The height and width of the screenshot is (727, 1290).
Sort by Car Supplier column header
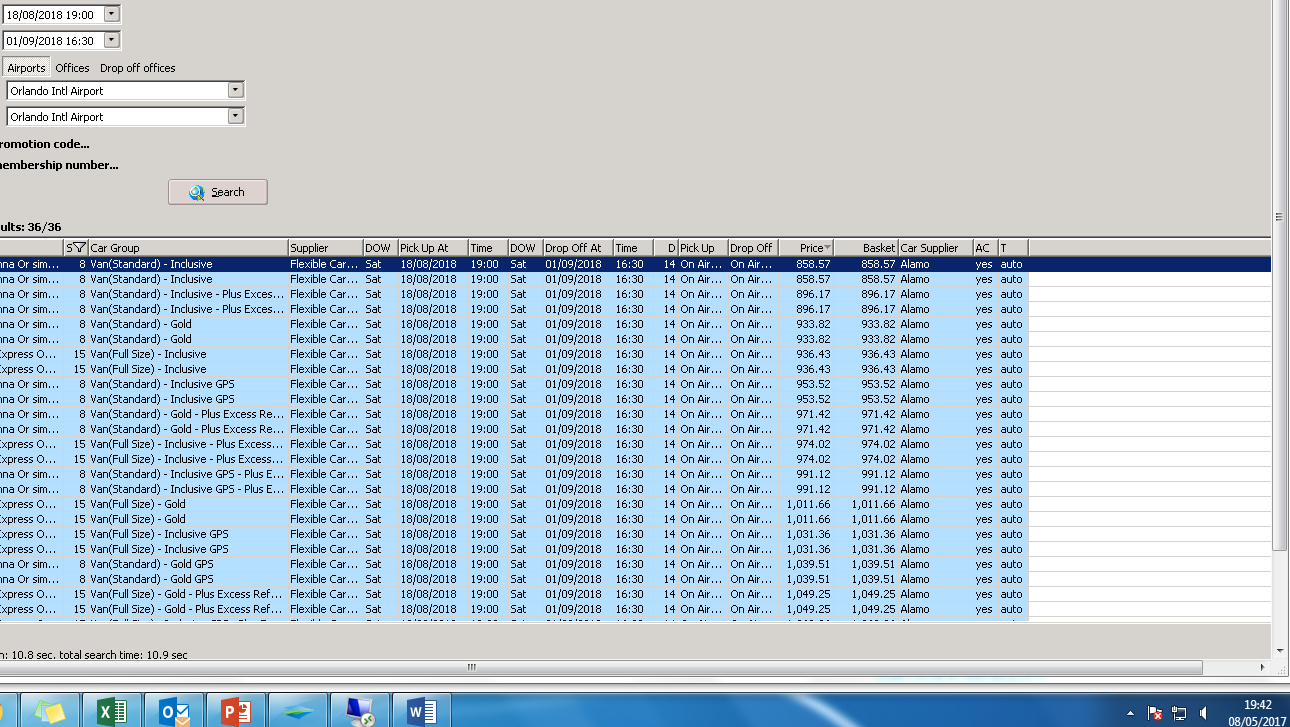tap(935, 248)
